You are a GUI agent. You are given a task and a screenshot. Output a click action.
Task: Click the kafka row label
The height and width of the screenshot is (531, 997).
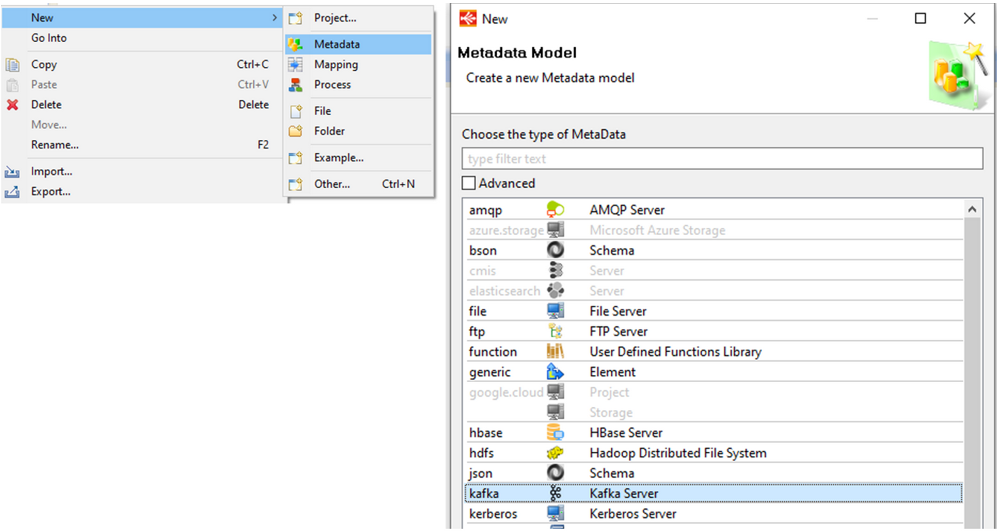click(x=483, y=493)
